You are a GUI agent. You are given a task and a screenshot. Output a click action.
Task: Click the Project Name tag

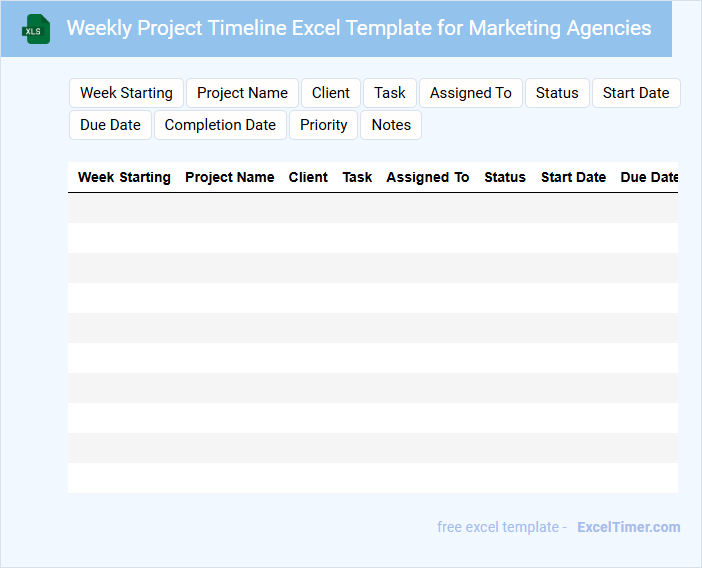(242, 93)
